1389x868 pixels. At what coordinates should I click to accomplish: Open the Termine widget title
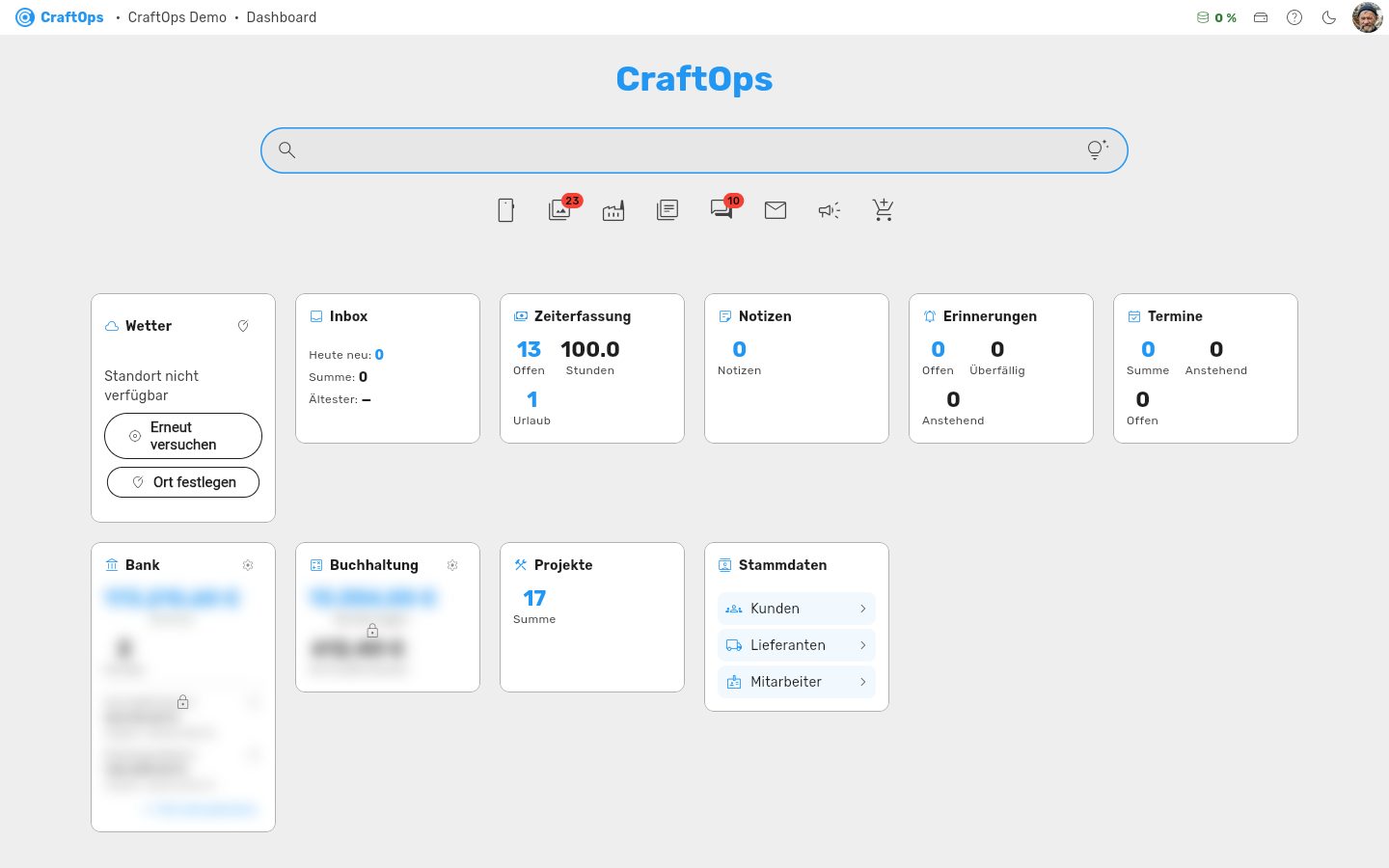click(x=1175, y=316)
